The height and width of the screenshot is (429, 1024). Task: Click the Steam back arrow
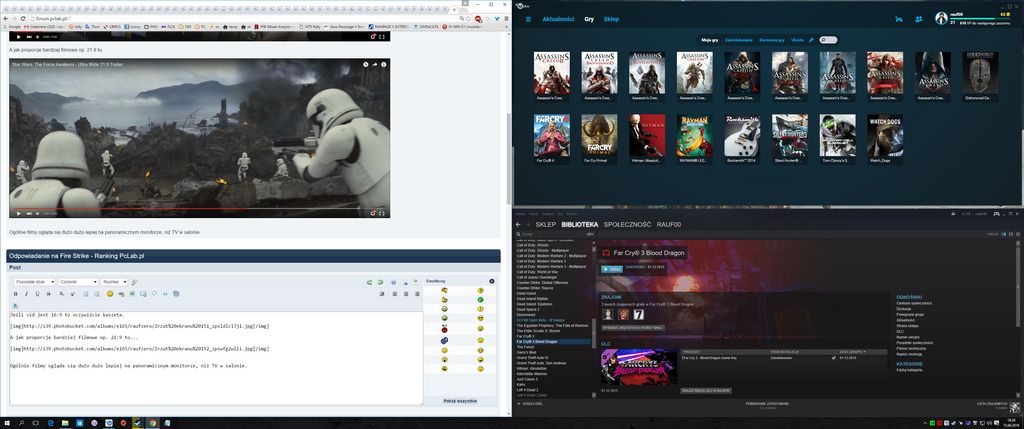518,225
